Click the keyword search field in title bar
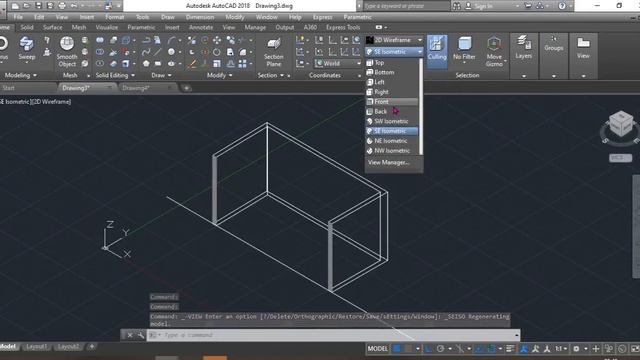Viewport: 640px width, 360px height. point(406,6)
